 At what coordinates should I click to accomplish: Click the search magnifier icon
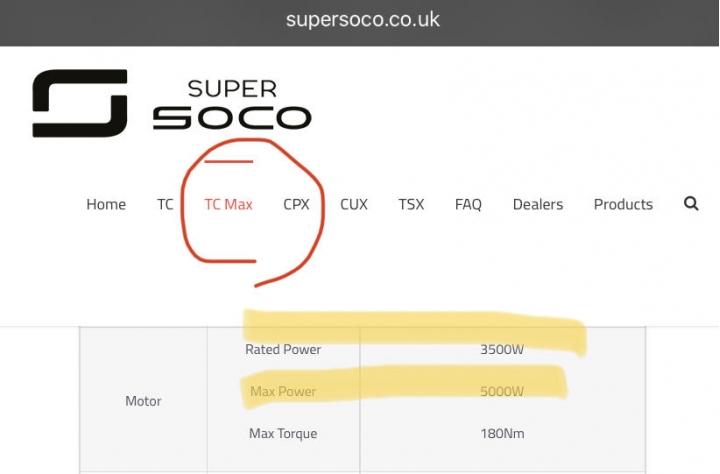tap(691, 203)
